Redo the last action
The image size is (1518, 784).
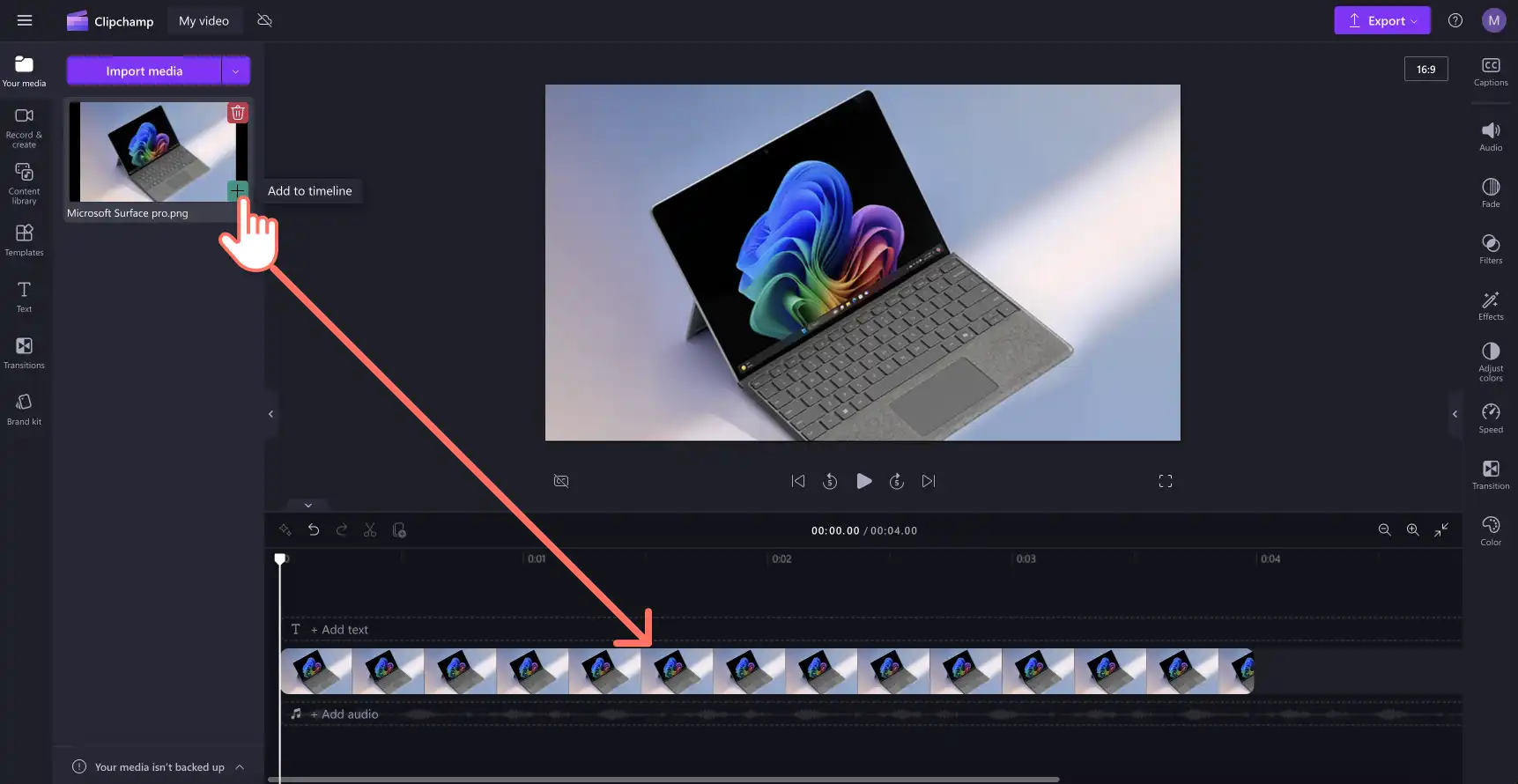pyautogui.click(x=342, y=529)
